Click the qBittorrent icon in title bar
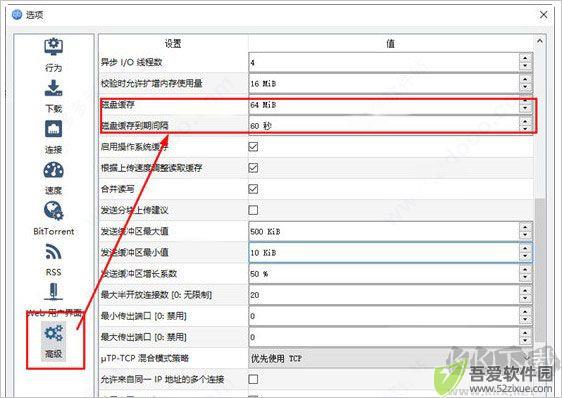The width and height of the screenshot is (562, 398). [x=17, y=15]
